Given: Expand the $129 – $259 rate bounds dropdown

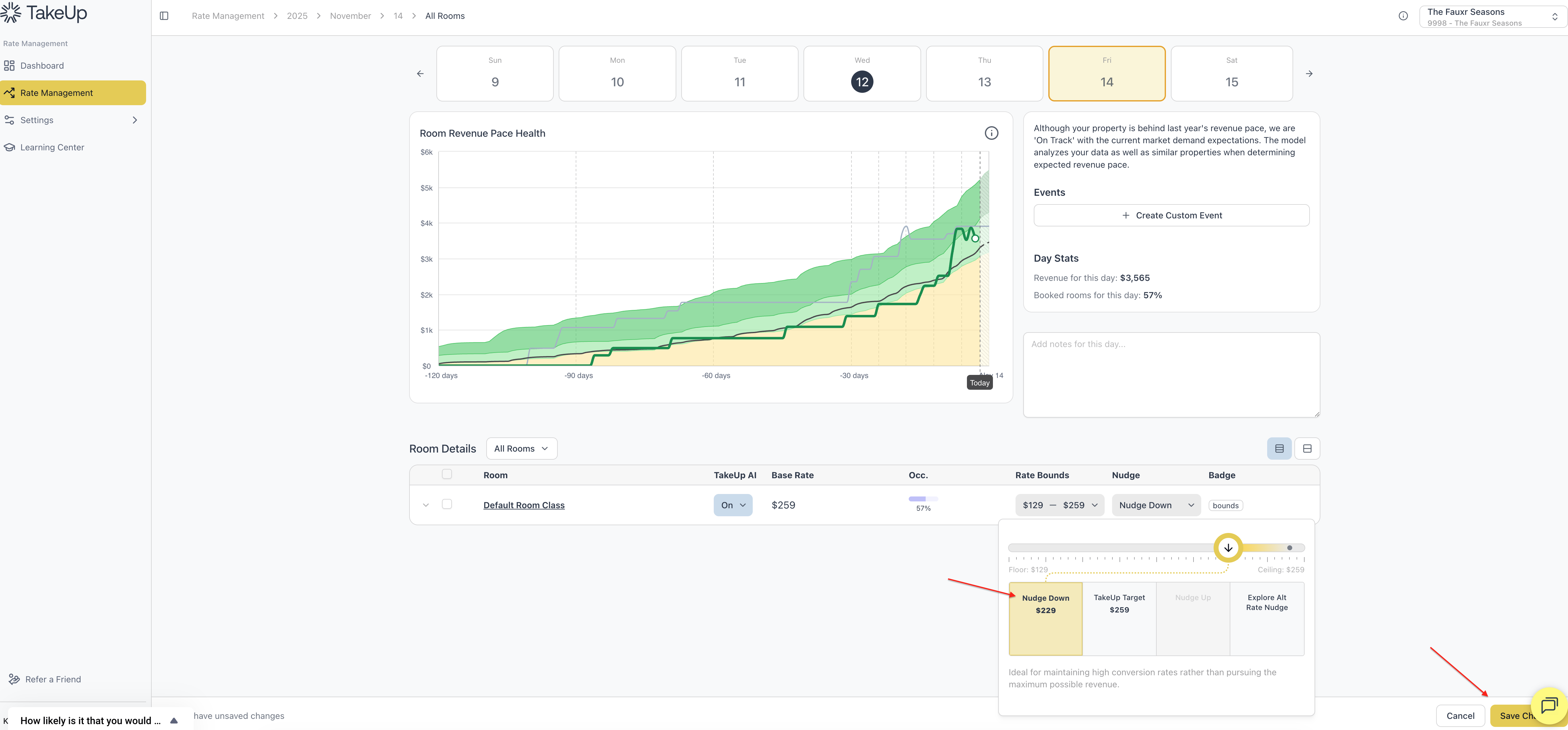Looking at the screenshot, I should pyautogui.click(x=1059, y=505).
